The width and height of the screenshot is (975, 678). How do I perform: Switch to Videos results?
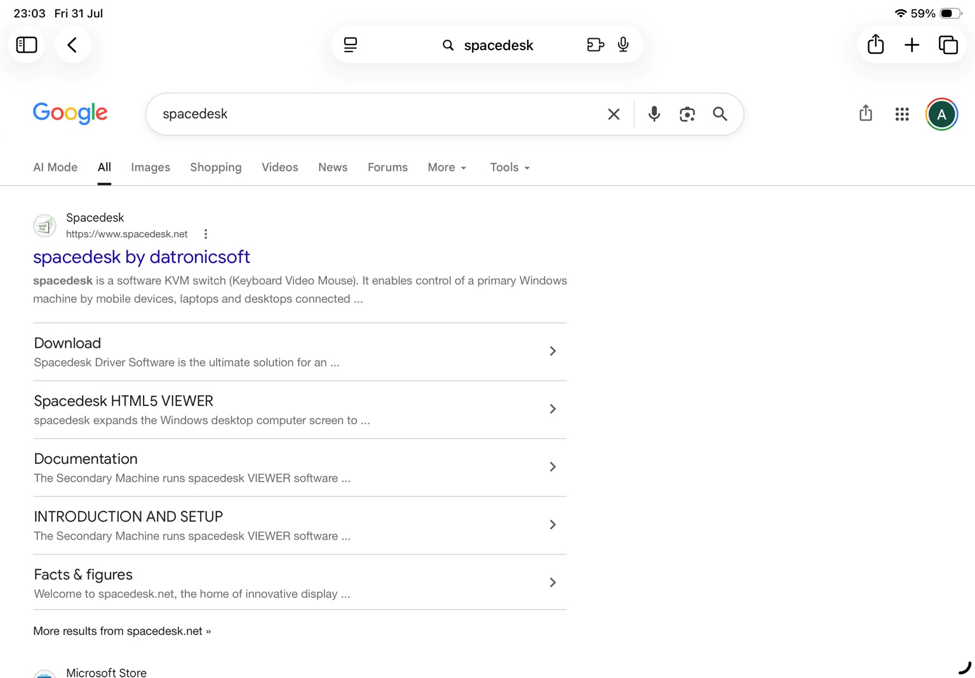point(280,167)
